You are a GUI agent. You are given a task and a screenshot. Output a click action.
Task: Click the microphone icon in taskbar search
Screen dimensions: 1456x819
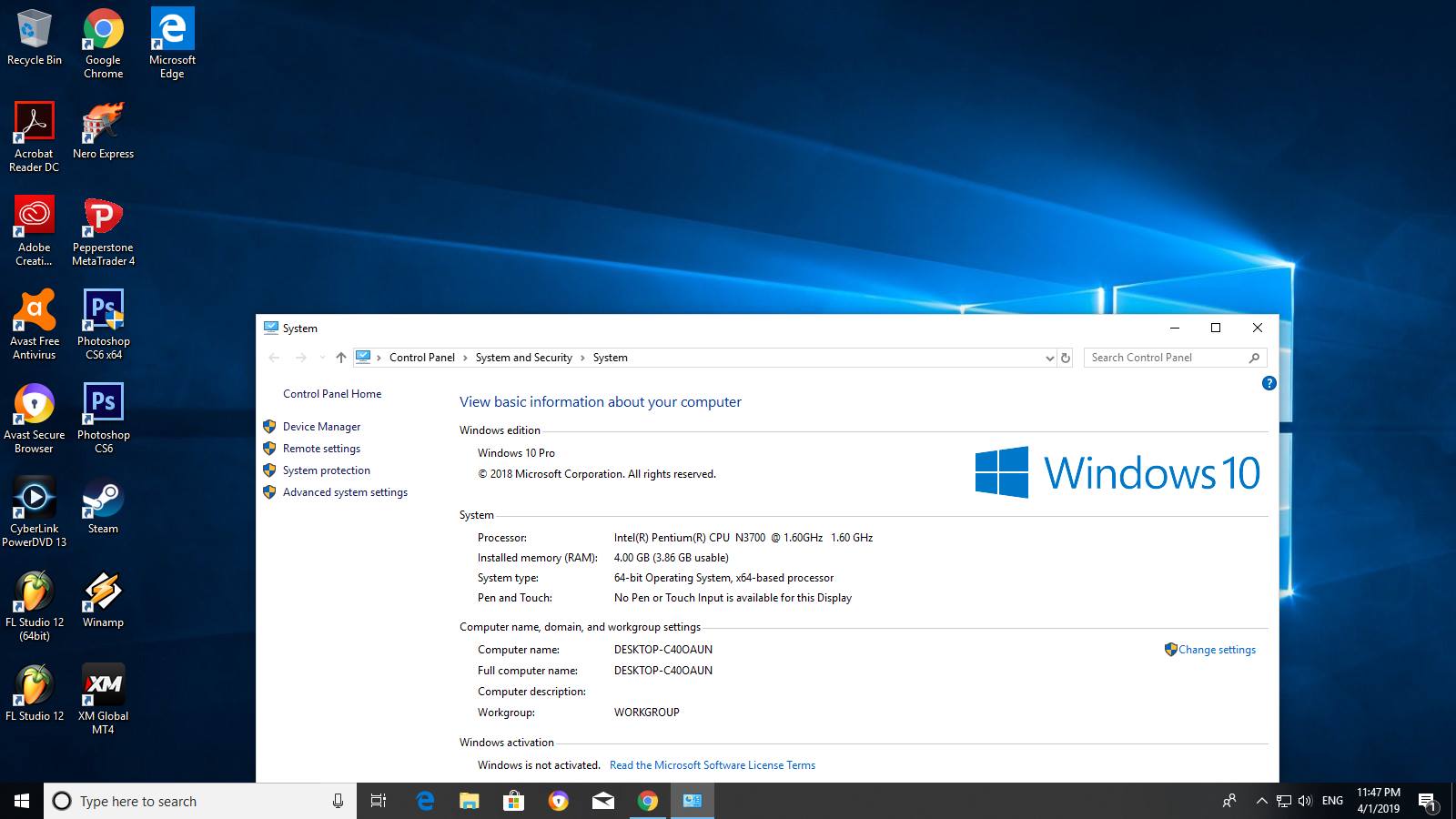pyautogui.click(x=338, y=801)
